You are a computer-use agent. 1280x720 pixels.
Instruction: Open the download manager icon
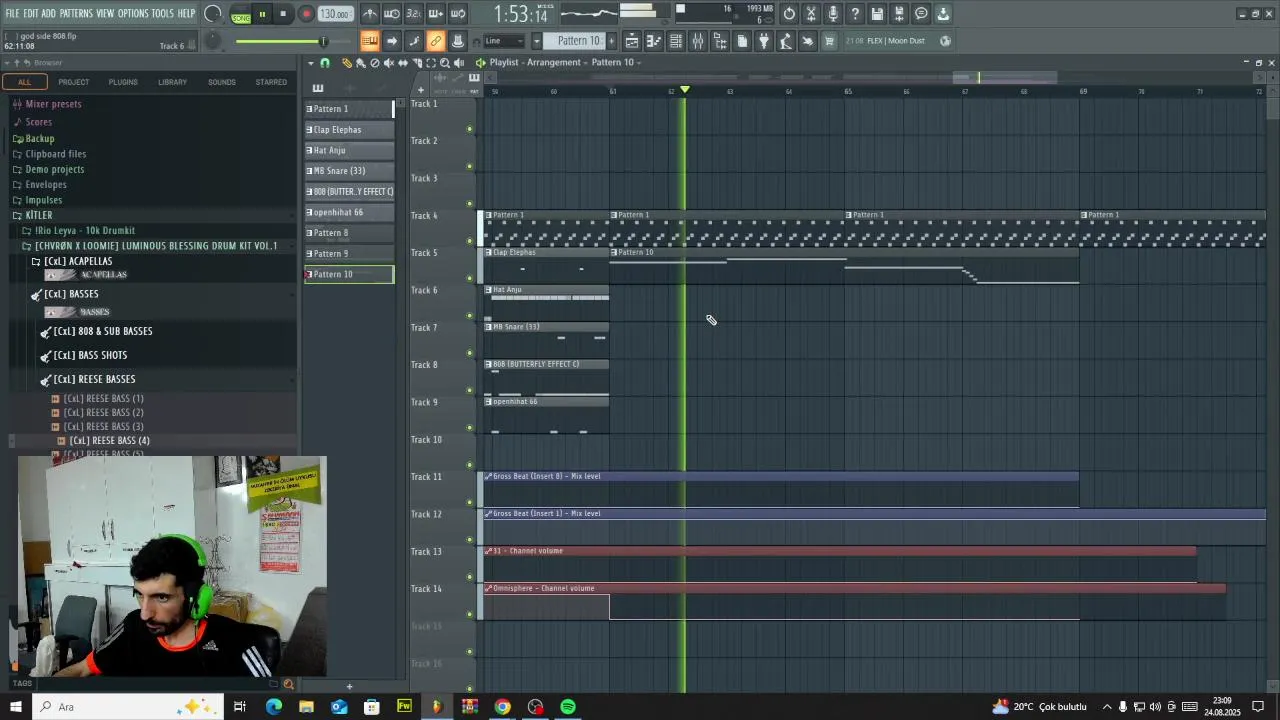tap(943, 14)
